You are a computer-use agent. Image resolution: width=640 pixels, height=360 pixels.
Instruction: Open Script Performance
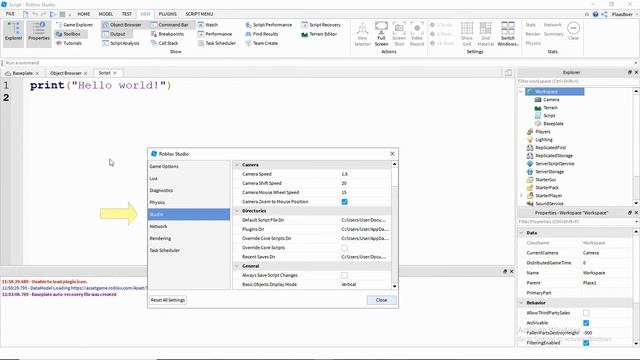(269, 25)
